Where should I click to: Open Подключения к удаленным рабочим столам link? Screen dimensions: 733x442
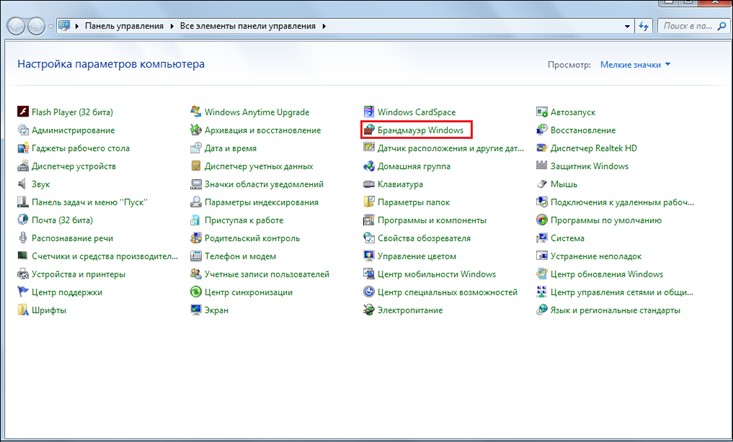tap(622, 202)
